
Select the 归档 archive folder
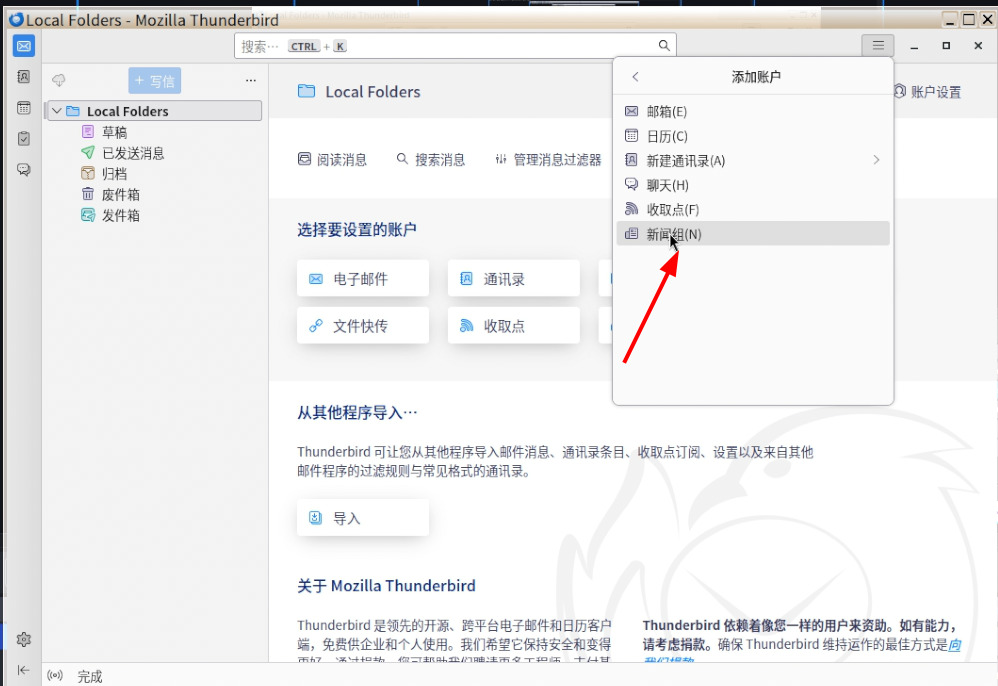coord(105,174)
